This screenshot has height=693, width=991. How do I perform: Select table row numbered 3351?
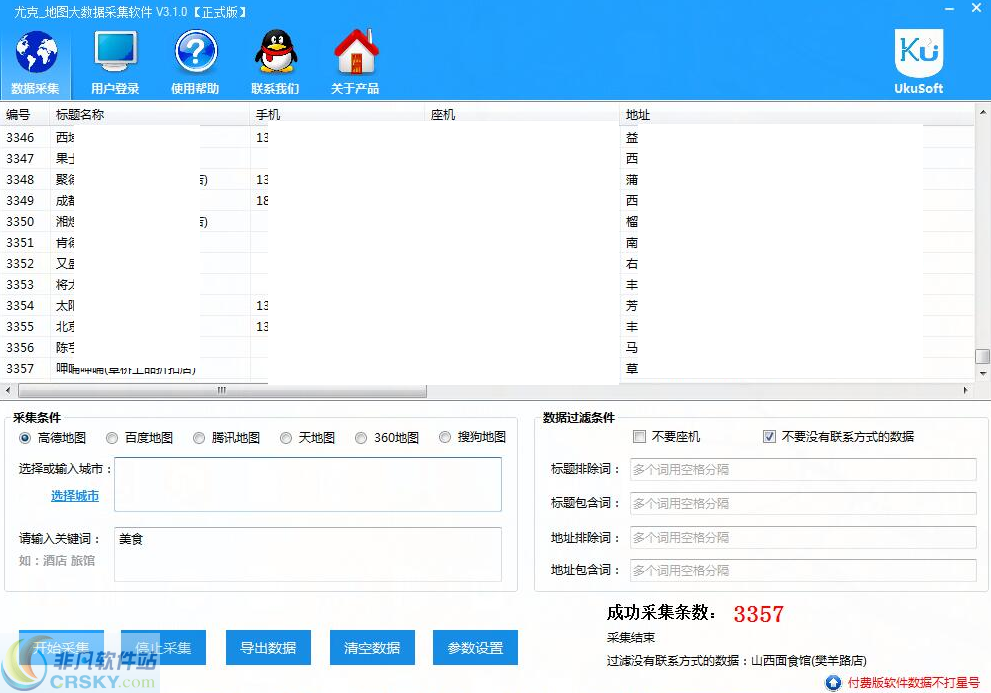487,242
